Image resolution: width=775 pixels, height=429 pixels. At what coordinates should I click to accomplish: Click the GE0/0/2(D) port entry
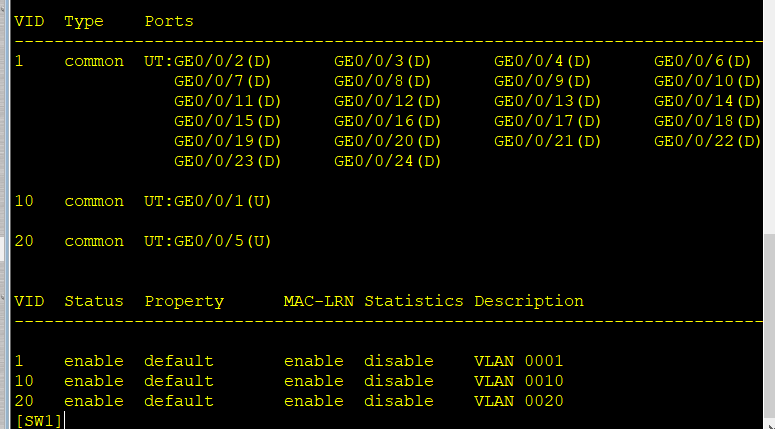223,61
